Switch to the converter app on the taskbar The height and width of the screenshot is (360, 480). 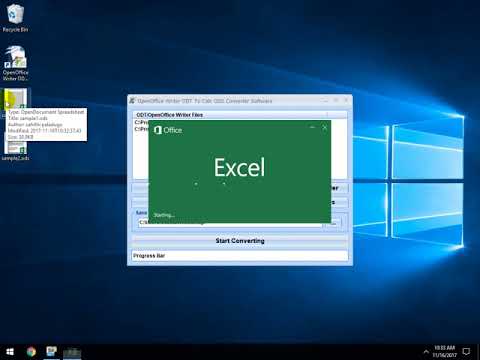52,352
